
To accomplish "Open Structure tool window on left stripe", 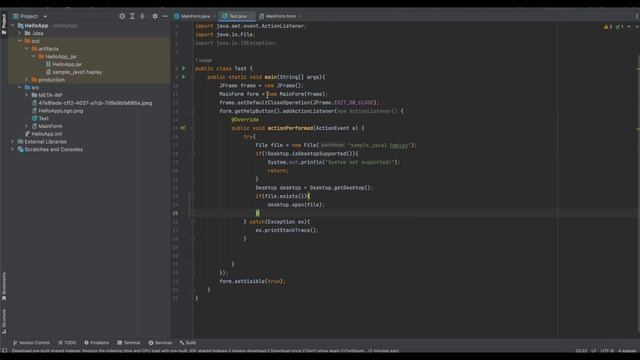I will (x=4, y=322).
